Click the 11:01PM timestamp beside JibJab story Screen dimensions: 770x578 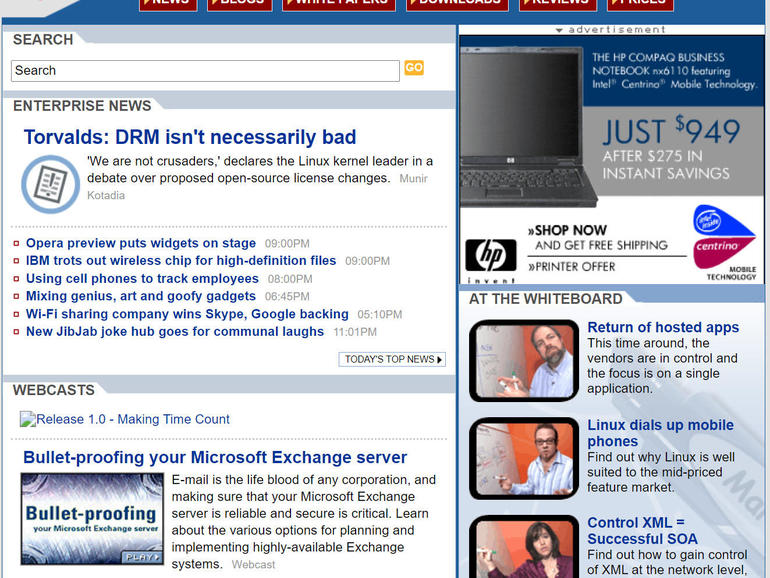click(x=355, y=332)
